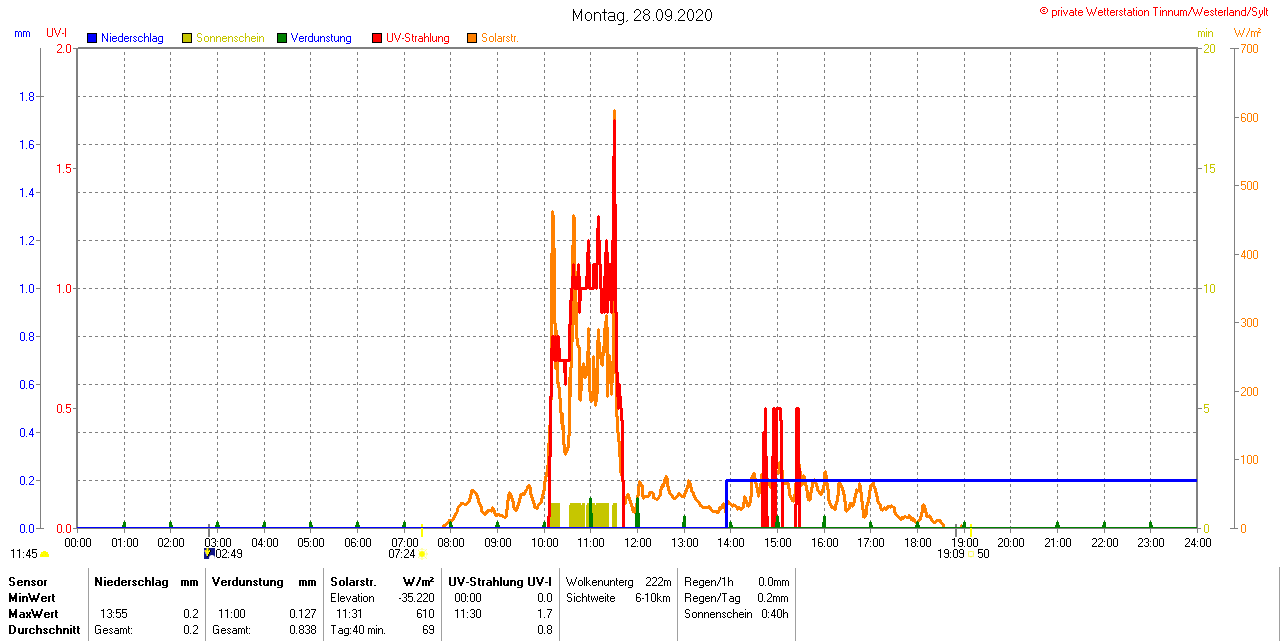Click the 08:00 time axis label

[x=451, y=543]
